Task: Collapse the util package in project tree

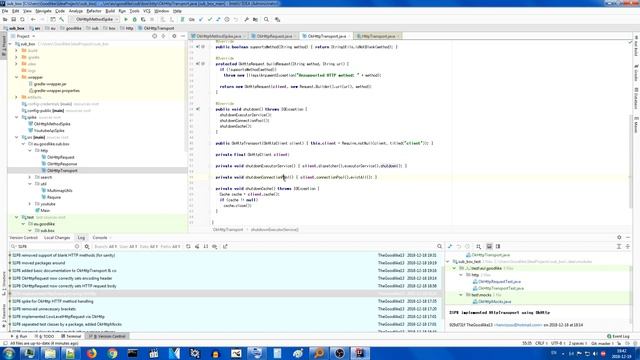Action: (x=30, y=184)
